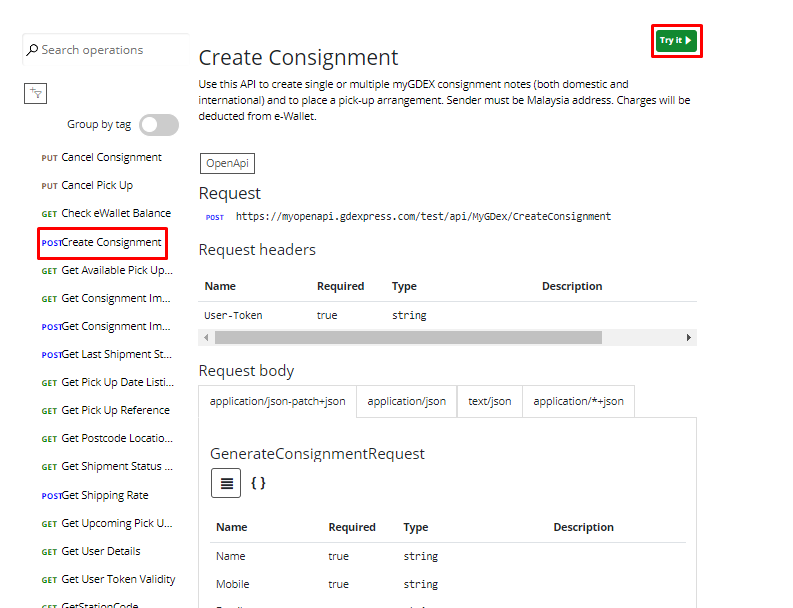Click headers table scroll right arrow
This screenshot has height=608, width=793.
tap(688, 337)
